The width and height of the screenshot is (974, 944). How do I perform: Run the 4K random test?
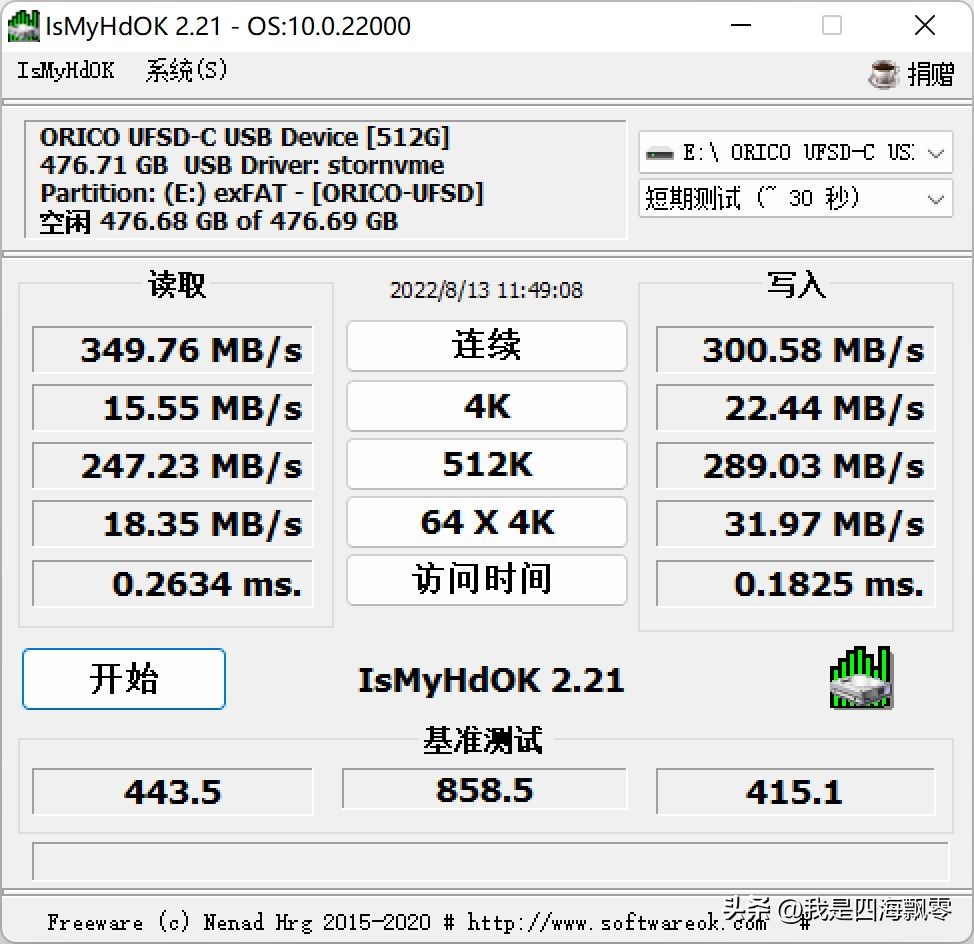coord(485,406)
